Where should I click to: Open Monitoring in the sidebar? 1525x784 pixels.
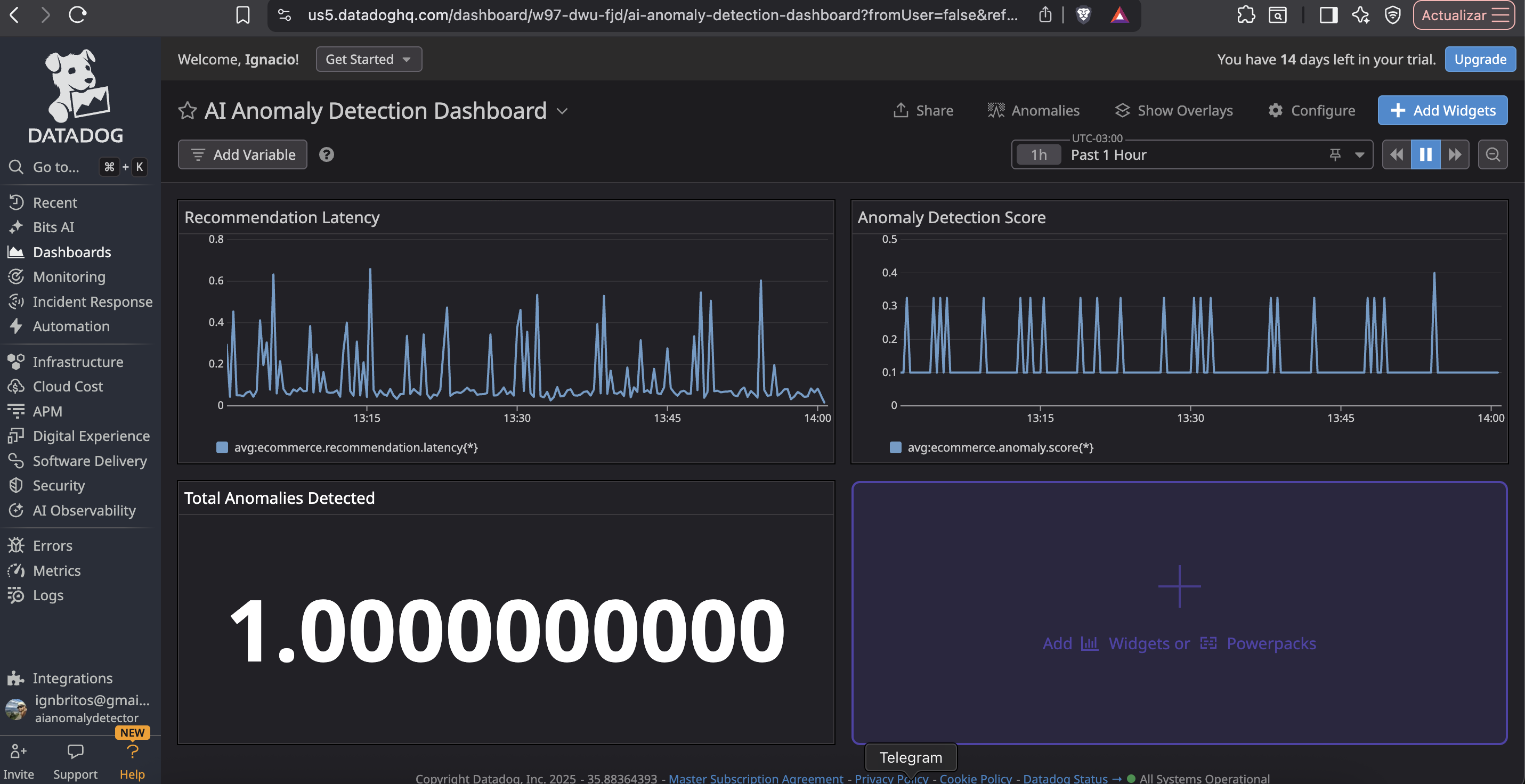pyautogui.click(x=69, y=277)
